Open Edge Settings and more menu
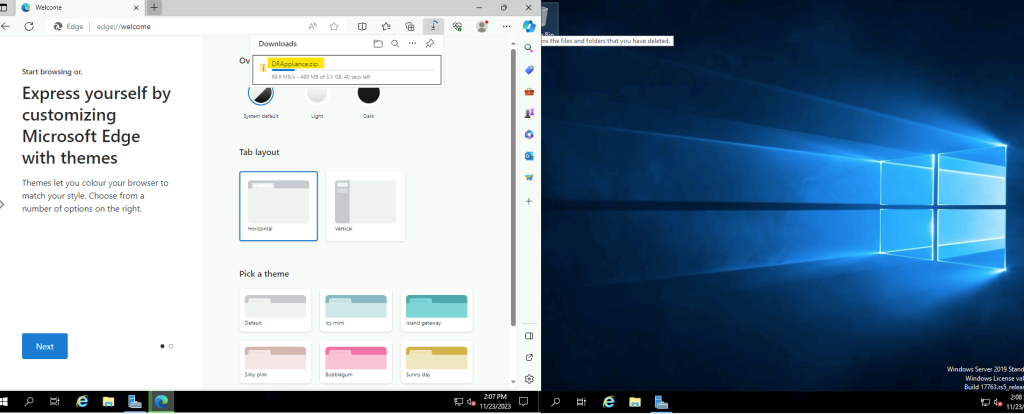Image resolution: width=1024 pixels, height=414 pixels. [x=506, y=27]
